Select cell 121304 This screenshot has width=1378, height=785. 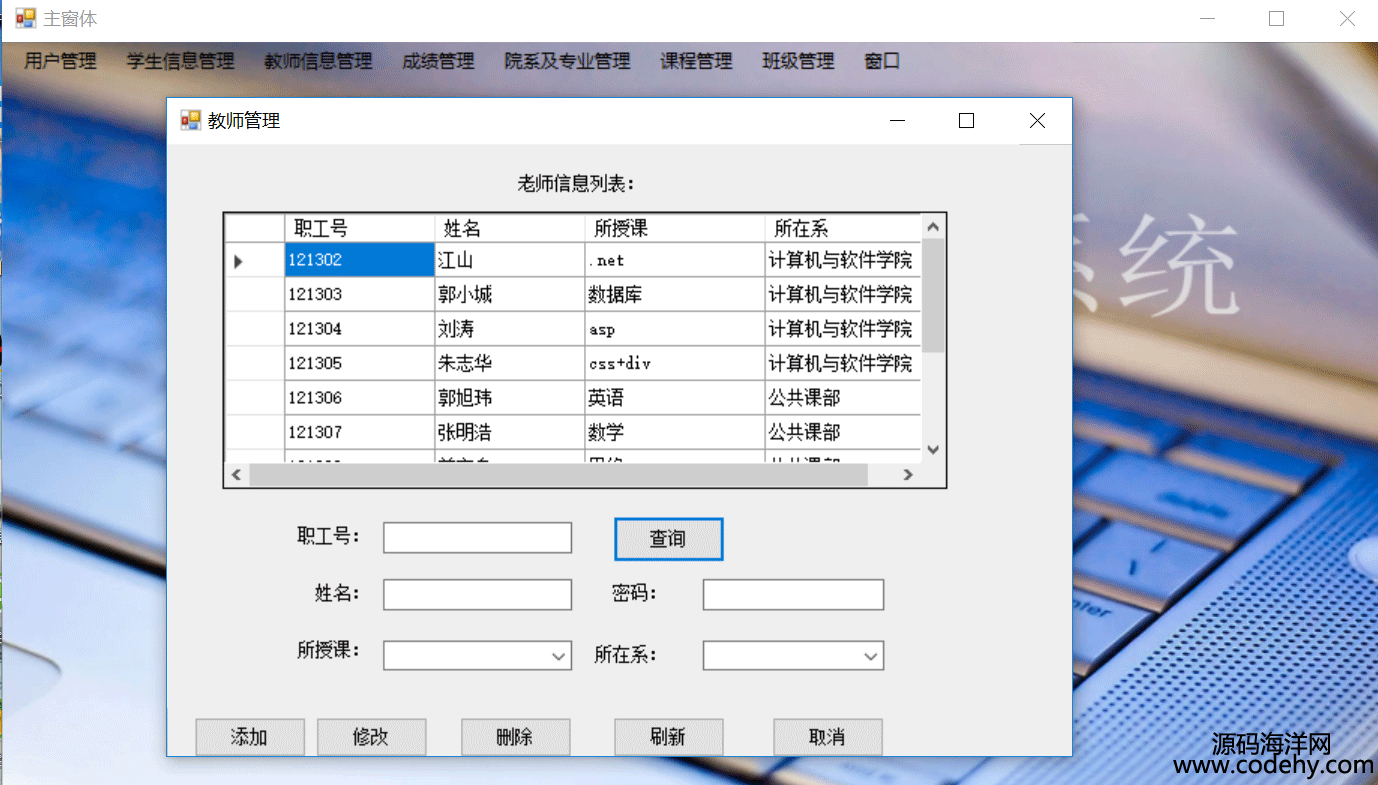point(360,328)
